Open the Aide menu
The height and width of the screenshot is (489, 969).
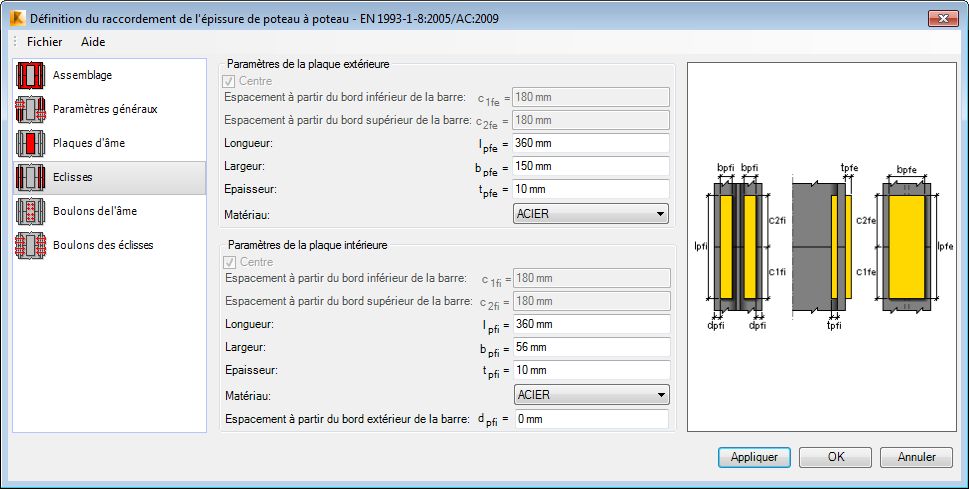pyautogui.click(x=93, y=42)
